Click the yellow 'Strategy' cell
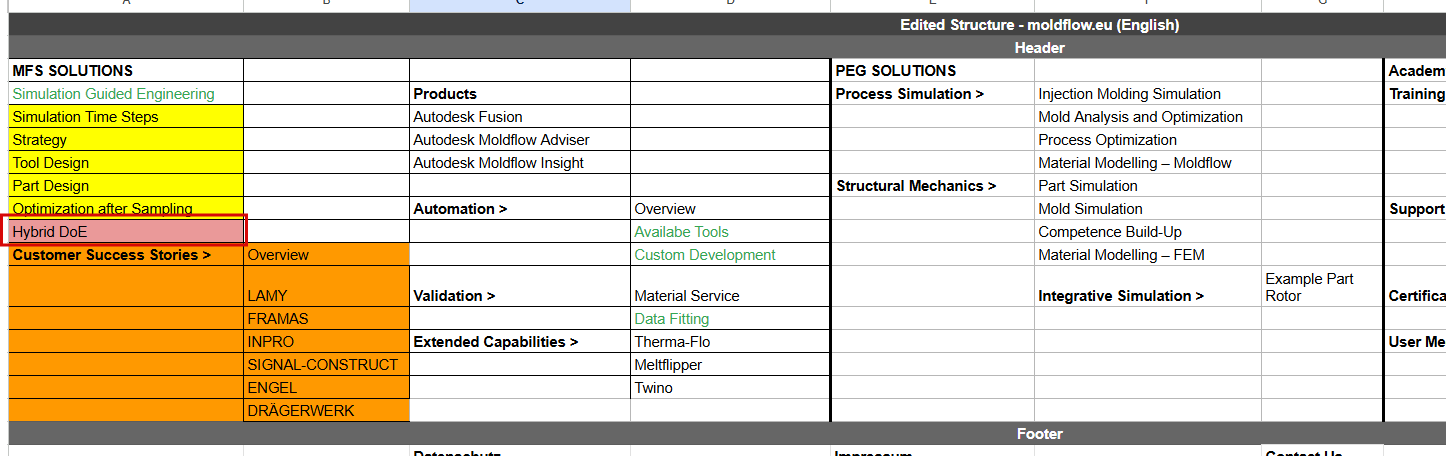1446x456 pixels. coord(126,140)
